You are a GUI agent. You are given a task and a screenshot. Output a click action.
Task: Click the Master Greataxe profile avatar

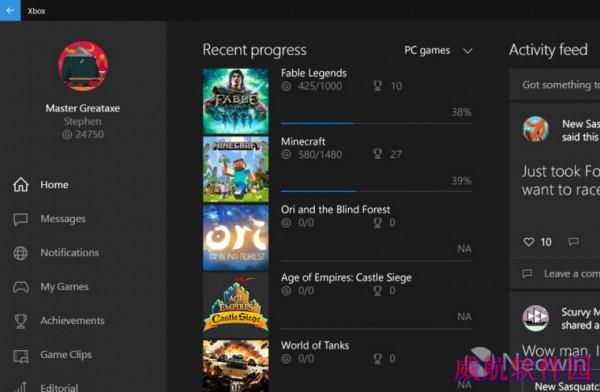pyautogui.click(x=83, y=66)
